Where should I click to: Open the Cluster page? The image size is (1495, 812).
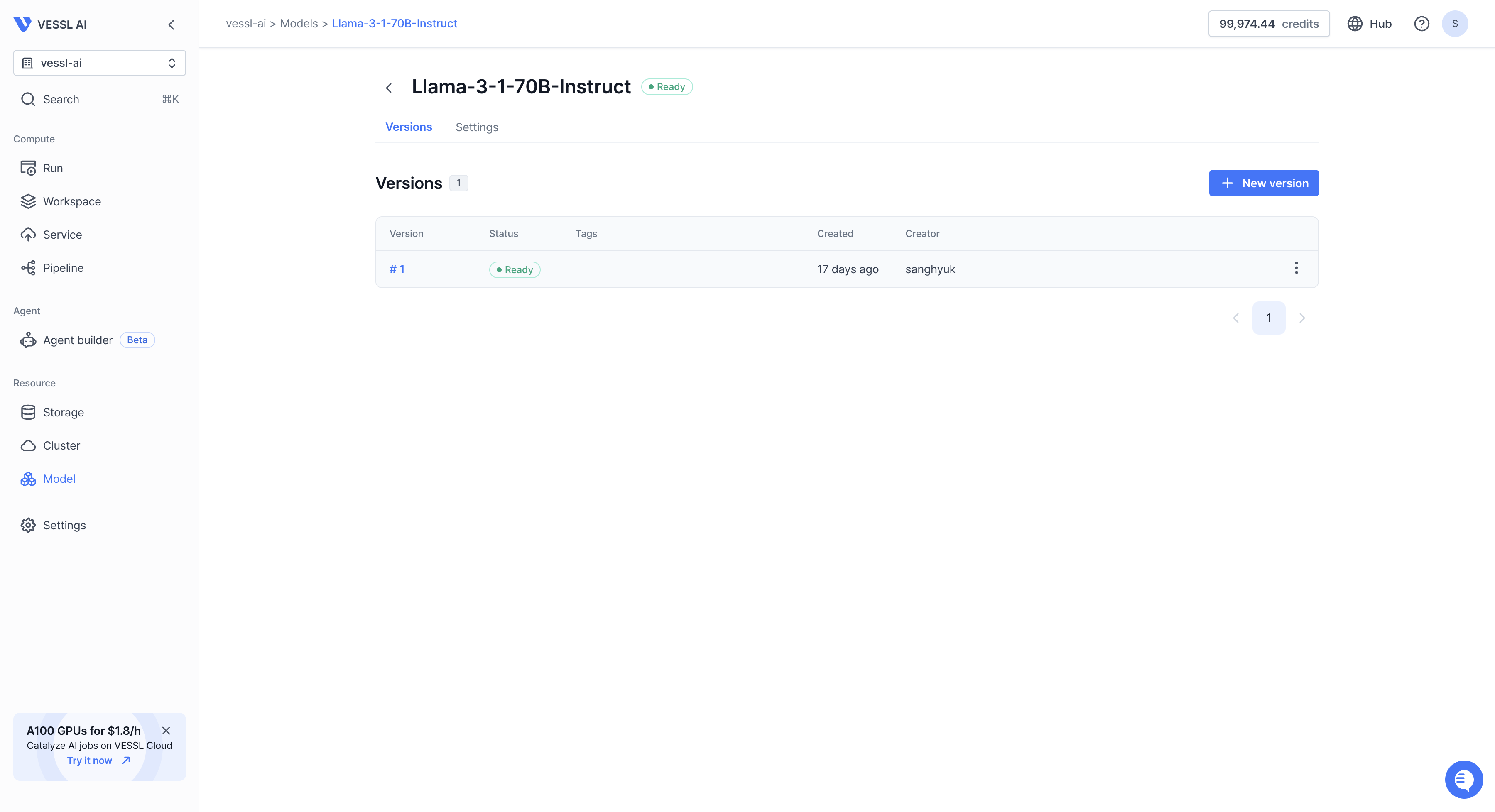[61, 445]
